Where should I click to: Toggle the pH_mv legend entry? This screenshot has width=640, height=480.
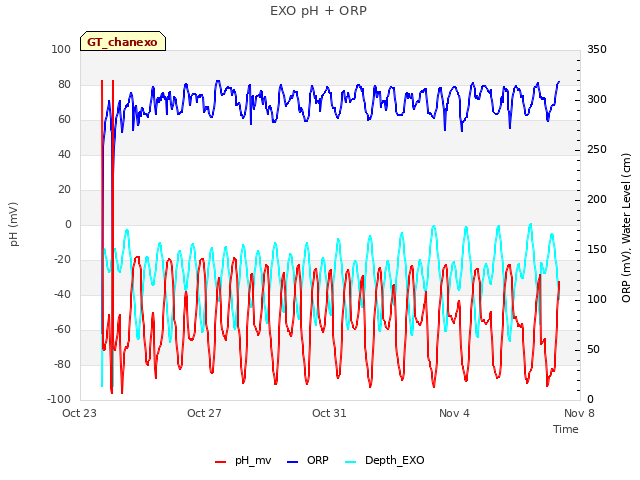click(x=243, y=461)
